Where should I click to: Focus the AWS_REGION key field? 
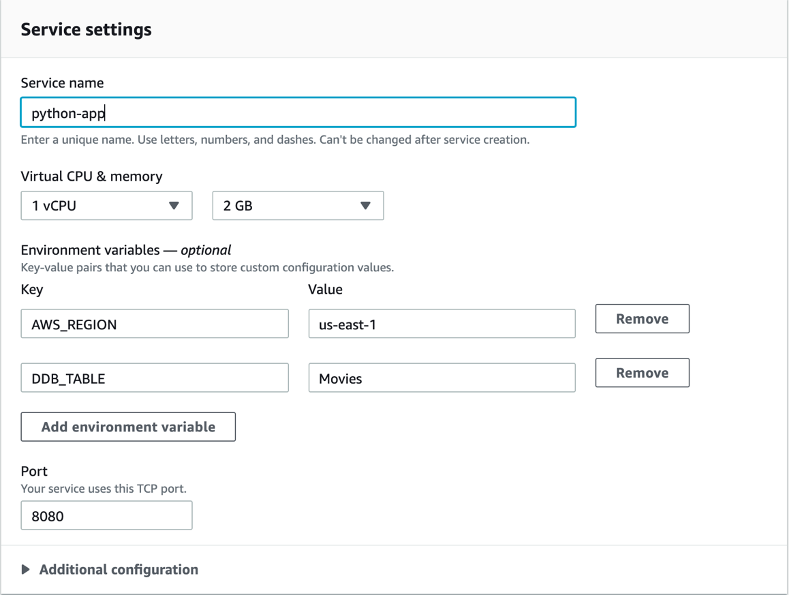pyautogui.click(x=154, y=324)
